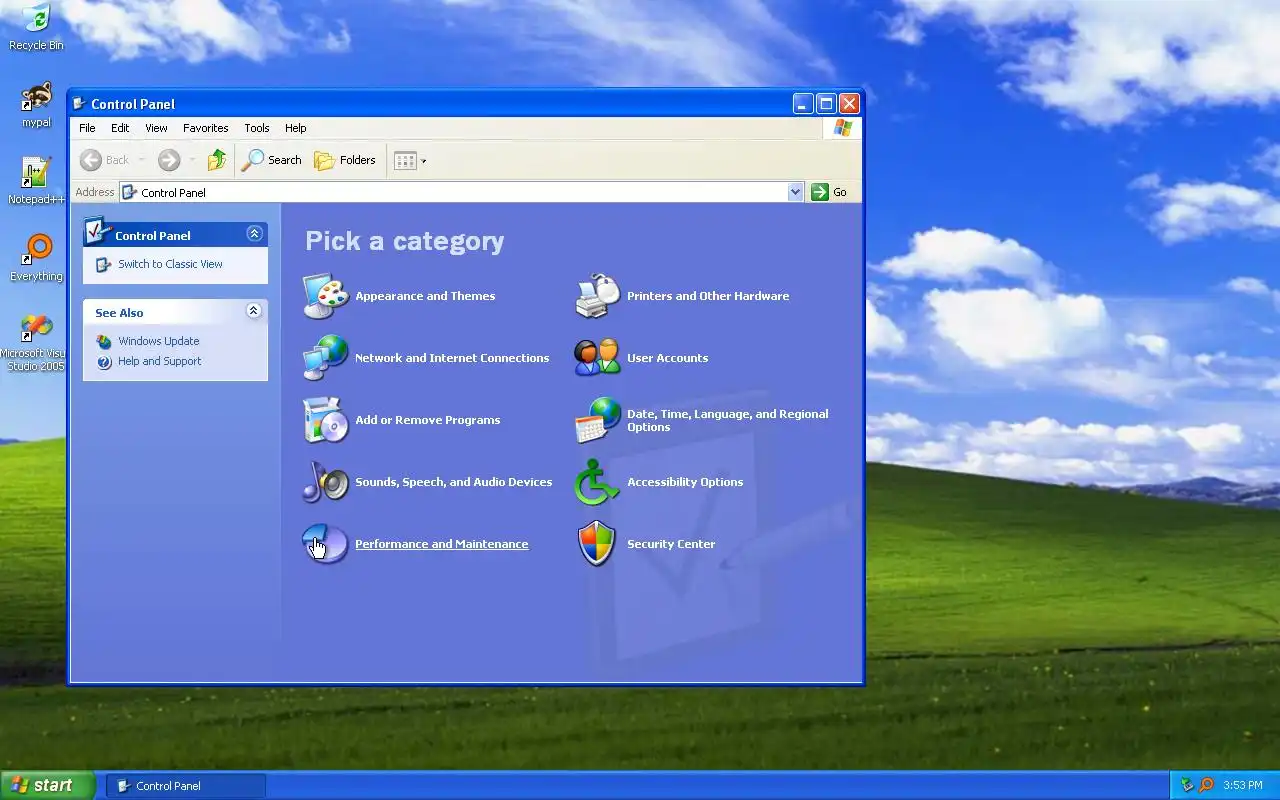The width and height of the screenshot is (1280, 800).
Task: Open the Address bar dropdown arrow
Action: coord(795,192)
